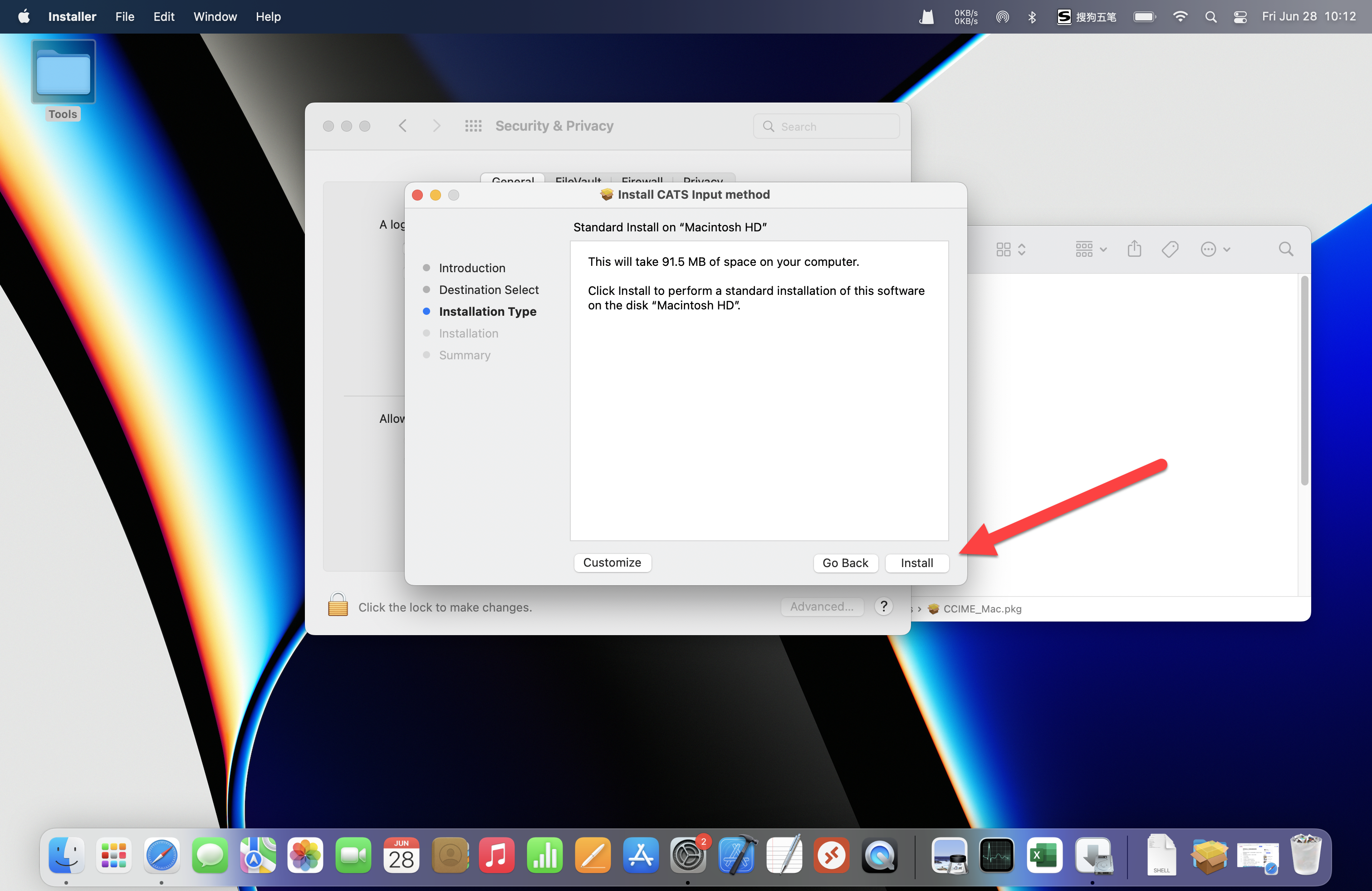1372x891 pixels.
Task: Click Spotlight search in menu bar
Action: coord(1210,17)
